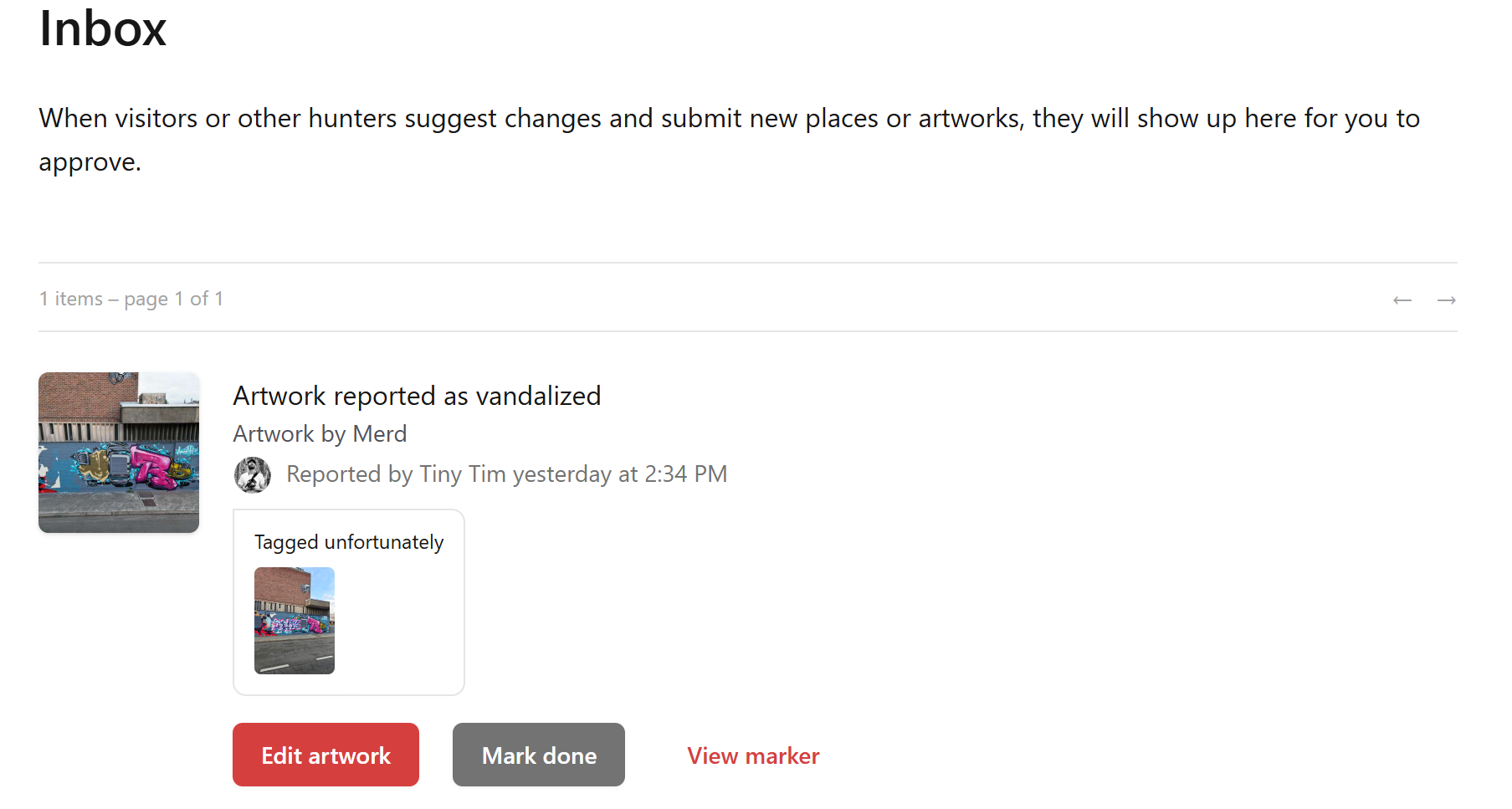Go to the previous inbox page

(1402, 300)
